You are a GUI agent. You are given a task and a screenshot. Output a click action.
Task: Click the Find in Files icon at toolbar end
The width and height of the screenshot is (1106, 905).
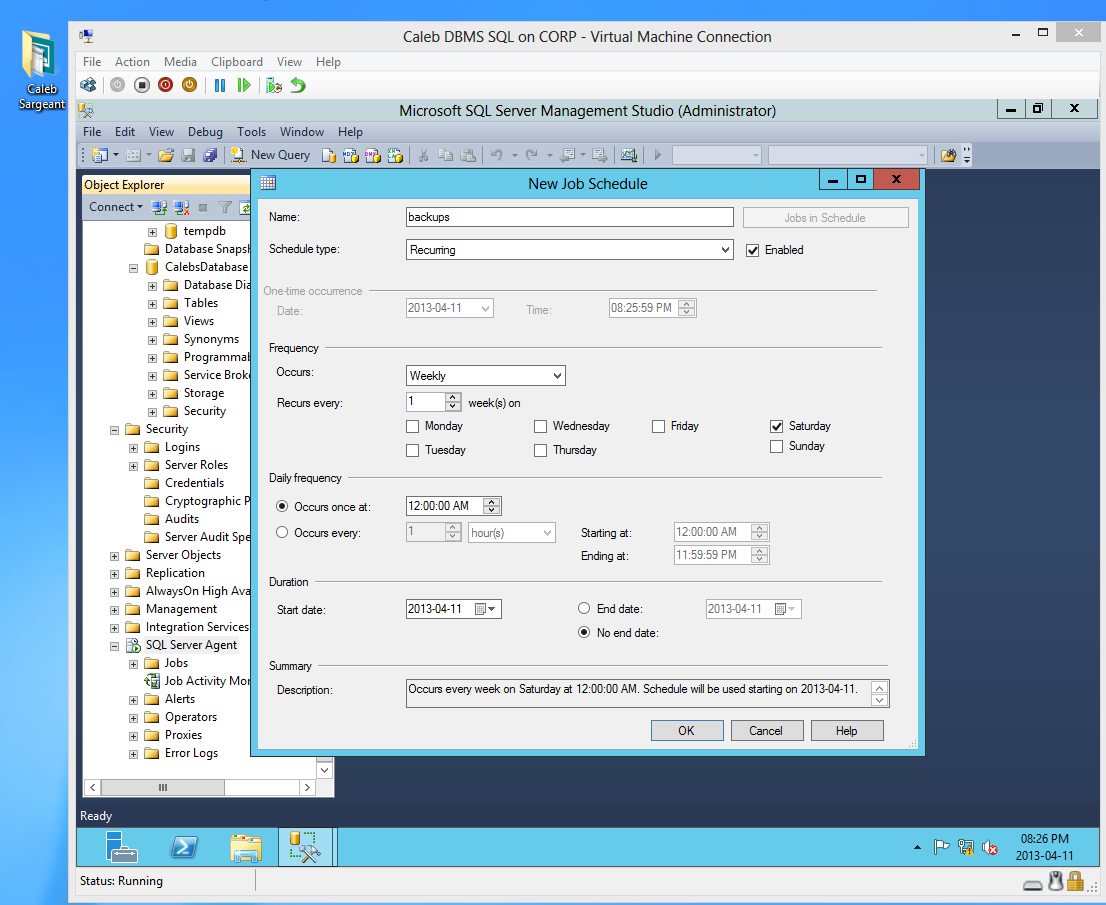click(x=949, y=155)
